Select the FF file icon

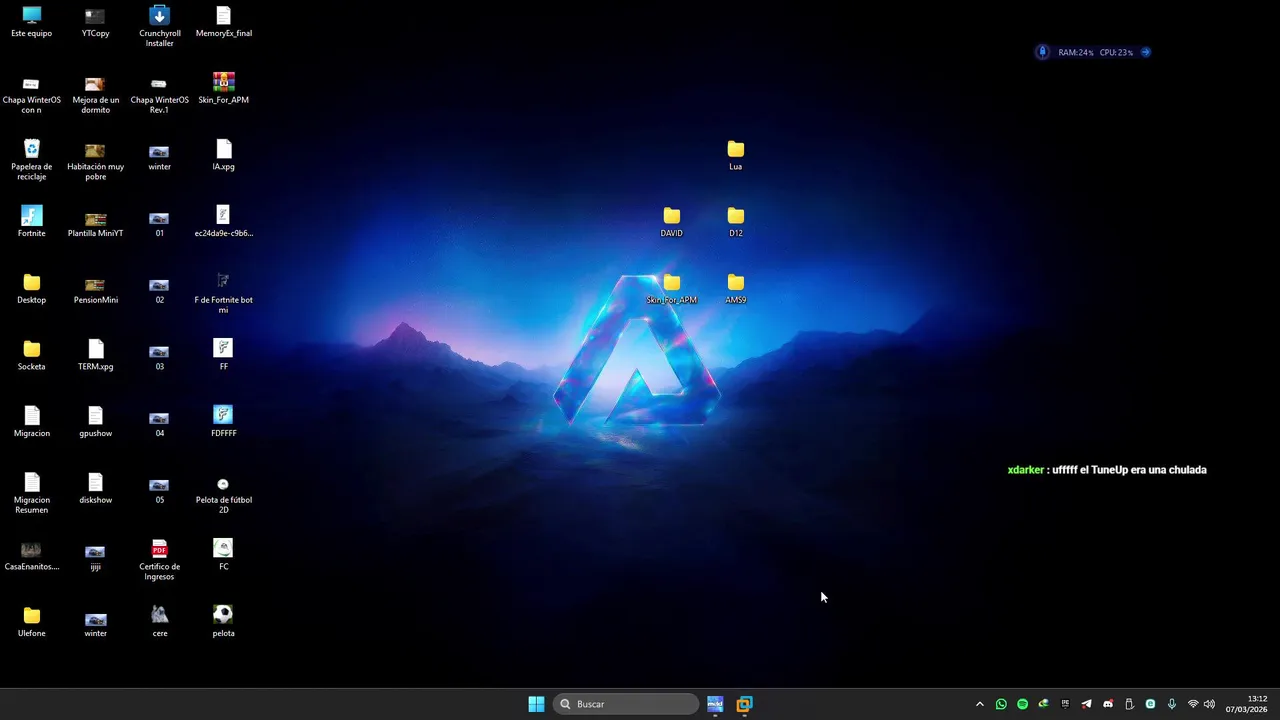pyautogui.click(x=223, y=355)
